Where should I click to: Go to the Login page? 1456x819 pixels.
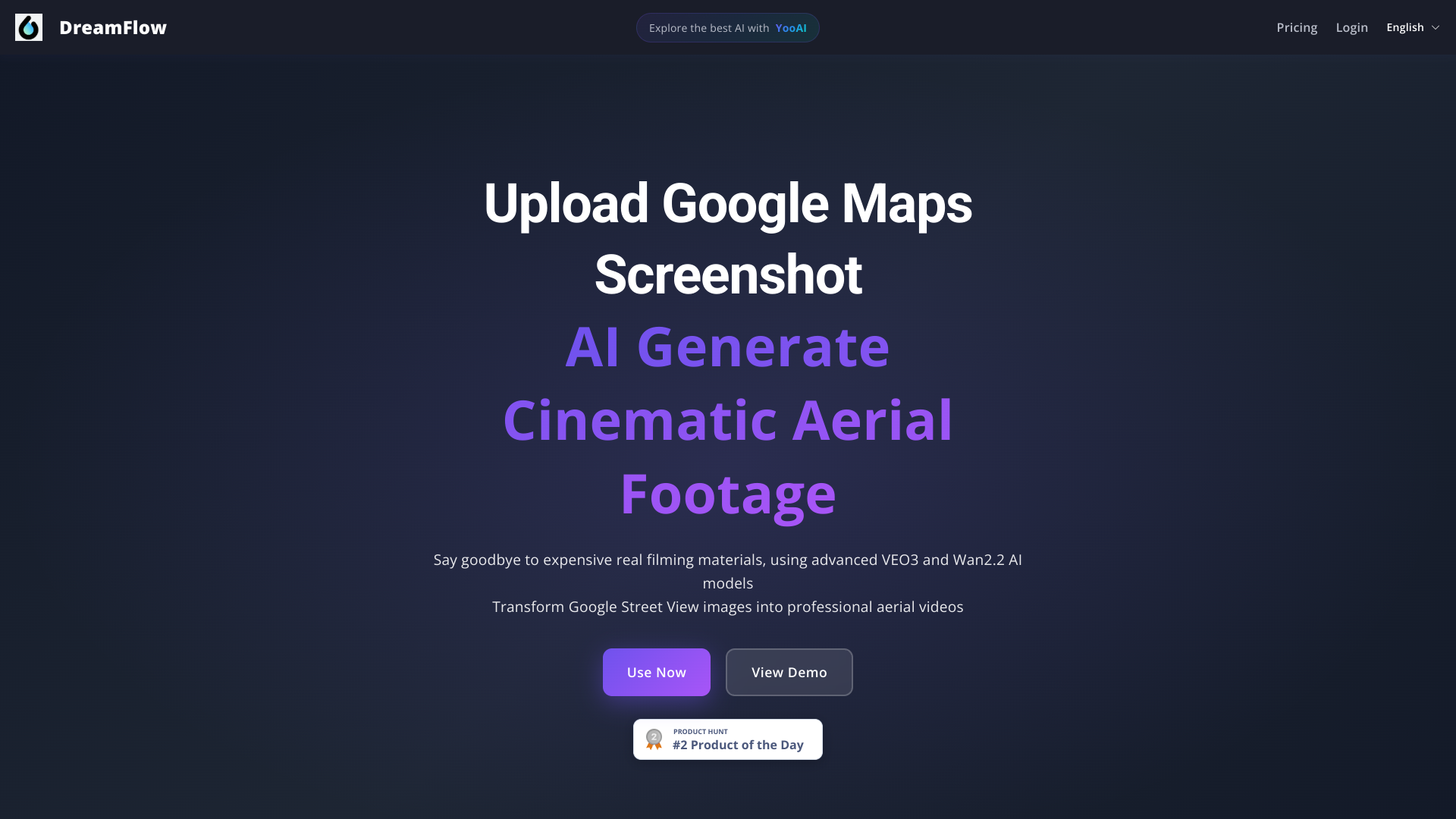pos(1351,27)
